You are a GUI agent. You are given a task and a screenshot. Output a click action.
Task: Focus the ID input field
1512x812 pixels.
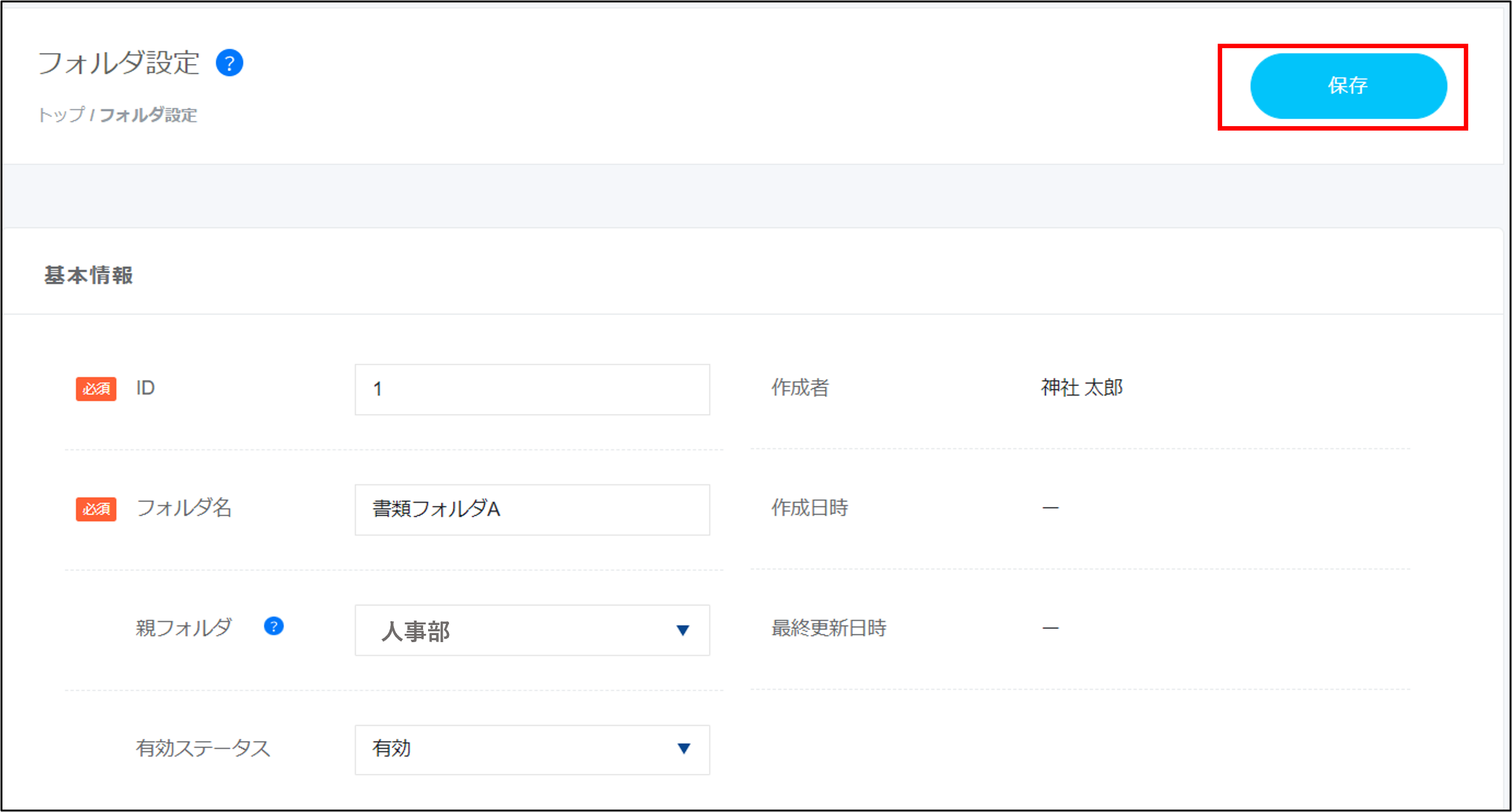pyautogui.click(x=531, y=389)
